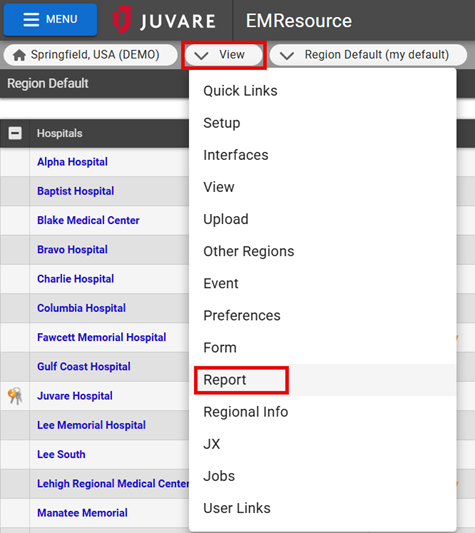Image resolution: width=475 pixels, height=533 pixels.
Task: Click the Juvare Hospital link
Action: 75,396
